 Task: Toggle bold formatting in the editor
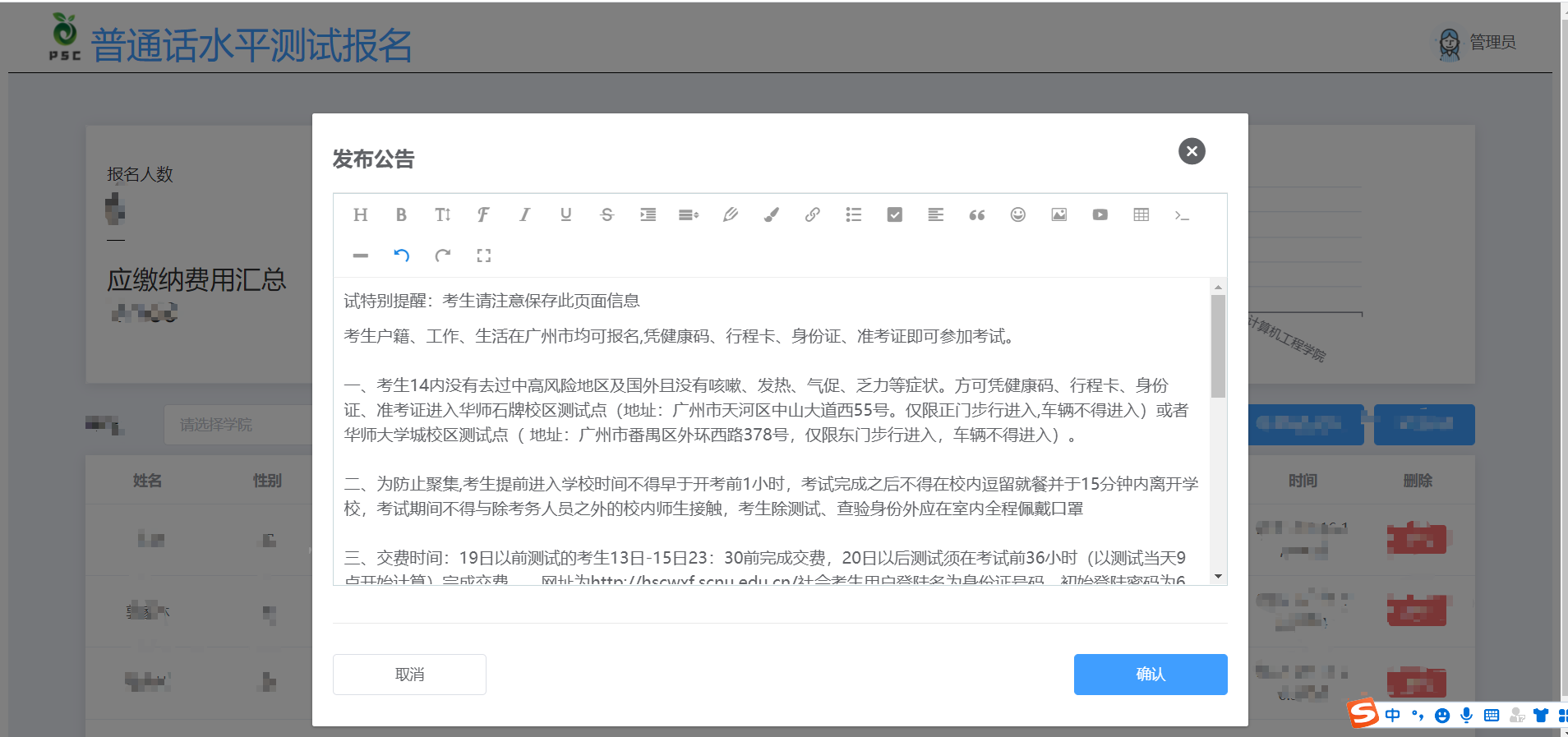click(x=401, y=214)
